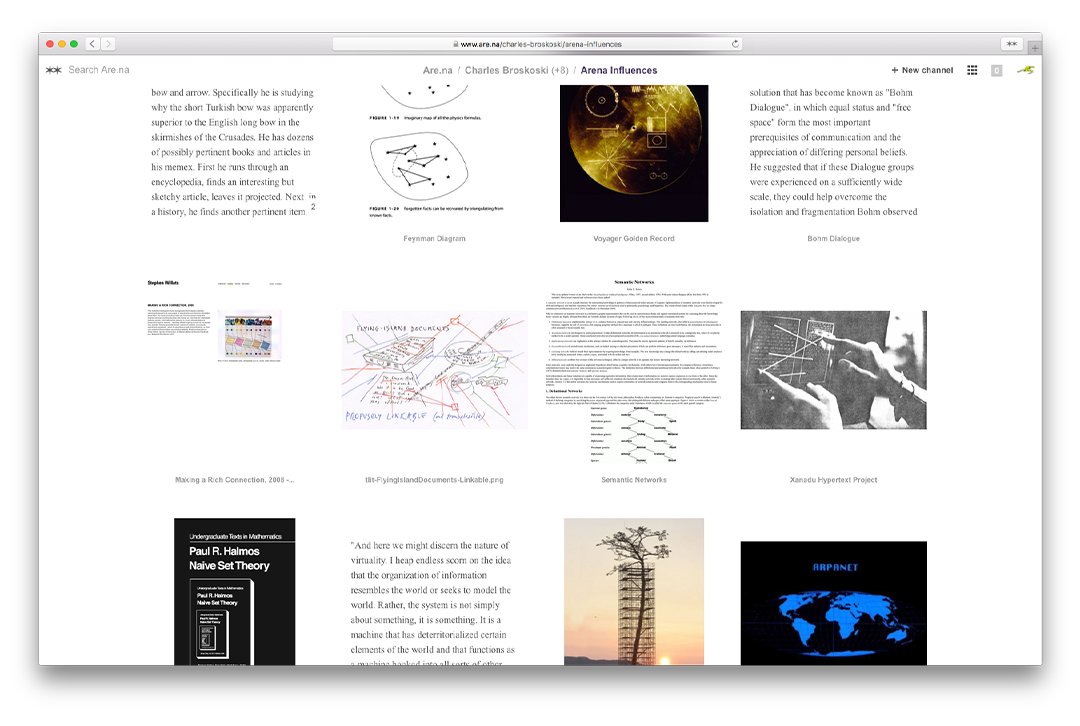1080x726 pixels.
Task: Open the Naive Set Theory book cover
Action: coord(234,591)
